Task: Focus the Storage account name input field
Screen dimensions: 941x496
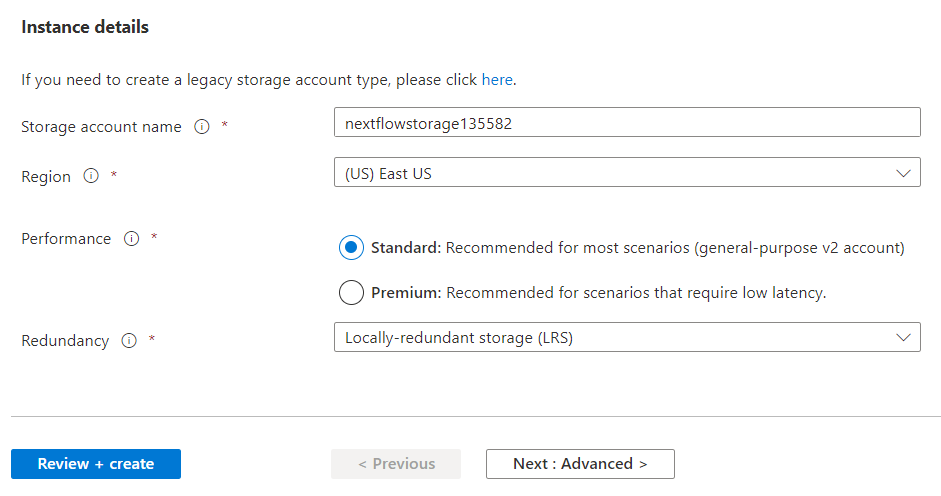Action: 626,123
